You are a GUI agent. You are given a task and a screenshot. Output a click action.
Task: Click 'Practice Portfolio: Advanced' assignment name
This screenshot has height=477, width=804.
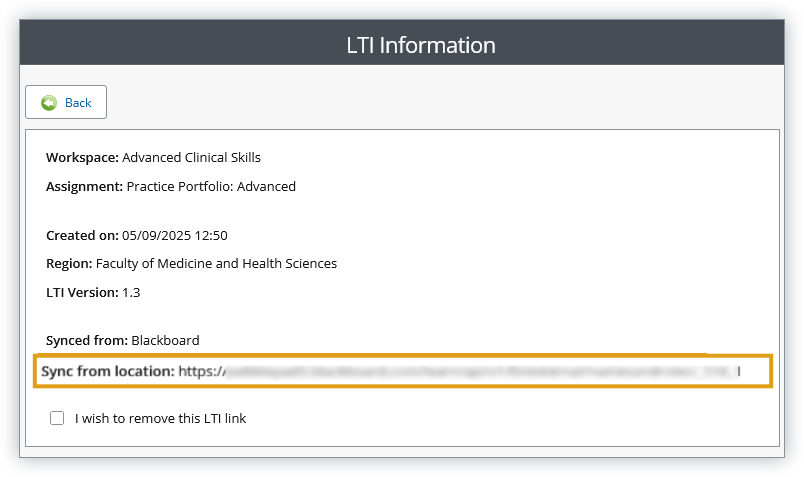click(x=211, y=186)
